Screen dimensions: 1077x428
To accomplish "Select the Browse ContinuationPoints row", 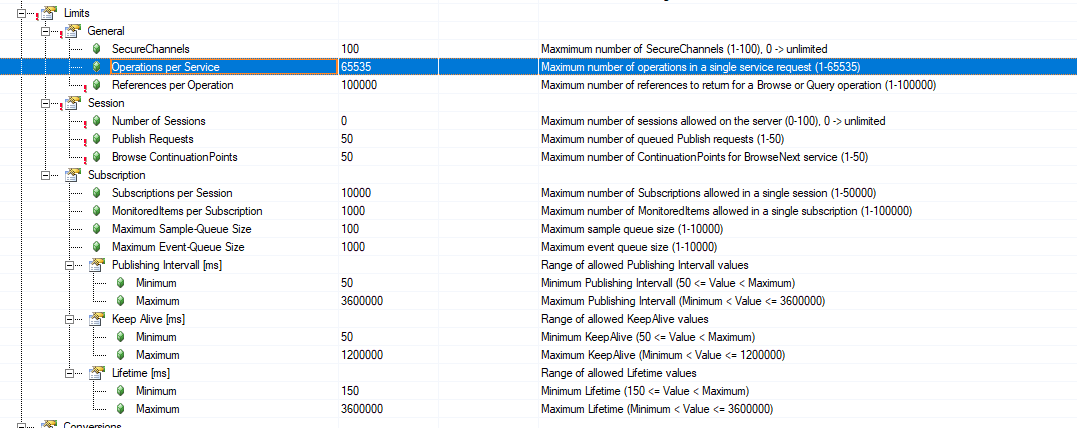I will pyautogui.click(x=538, y=157).
